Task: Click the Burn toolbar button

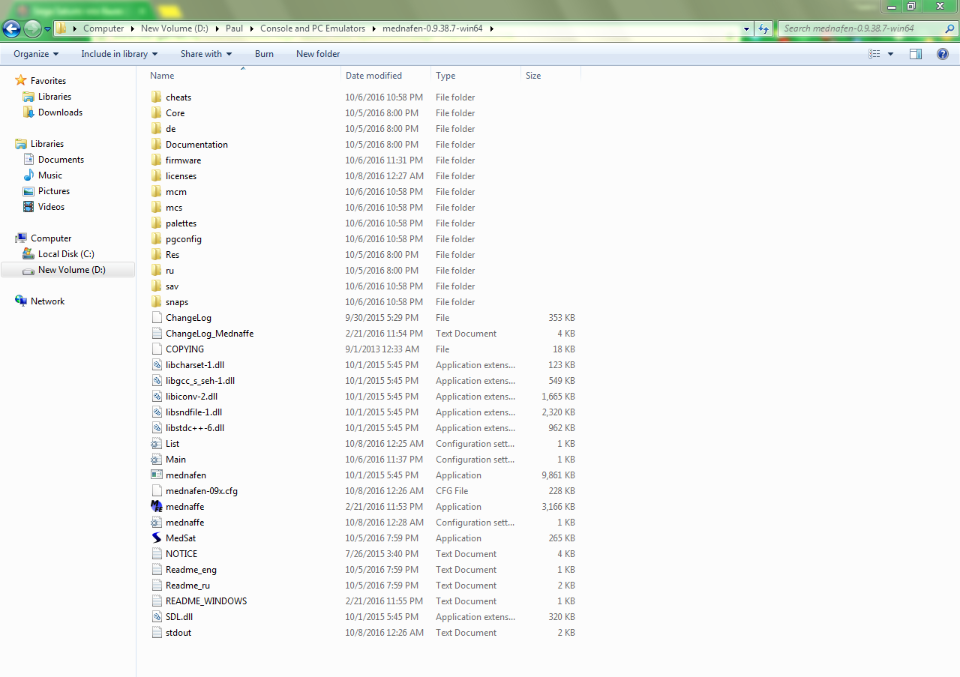Action: [264, 54]
